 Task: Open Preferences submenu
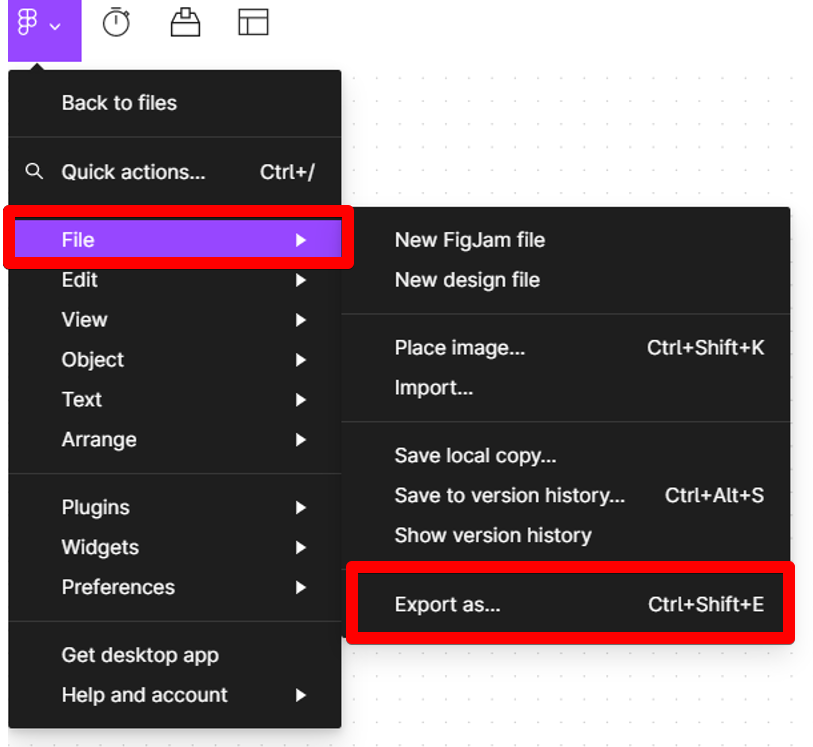[118, 588]
